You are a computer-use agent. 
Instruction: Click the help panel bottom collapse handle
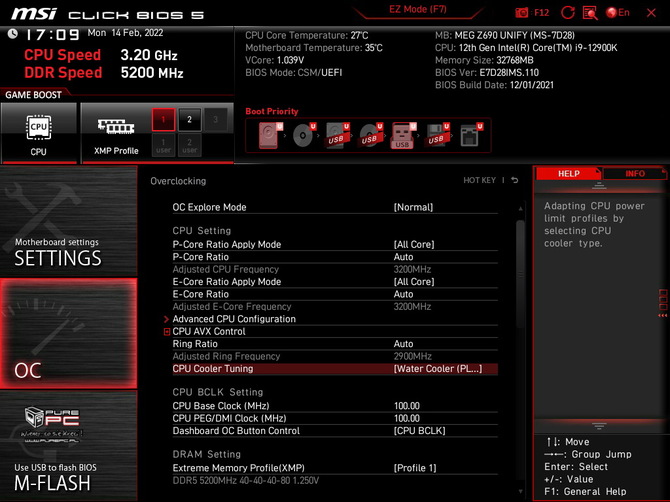599,426
